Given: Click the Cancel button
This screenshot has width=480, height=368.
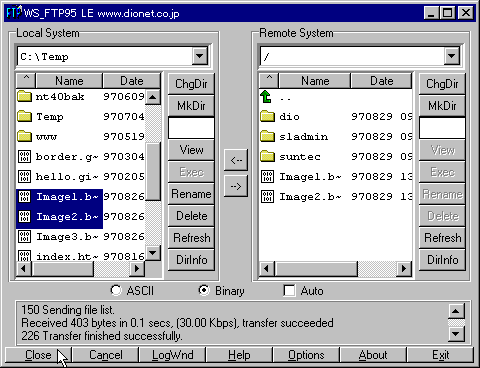Looking at the screenshot, I should 106,355.
